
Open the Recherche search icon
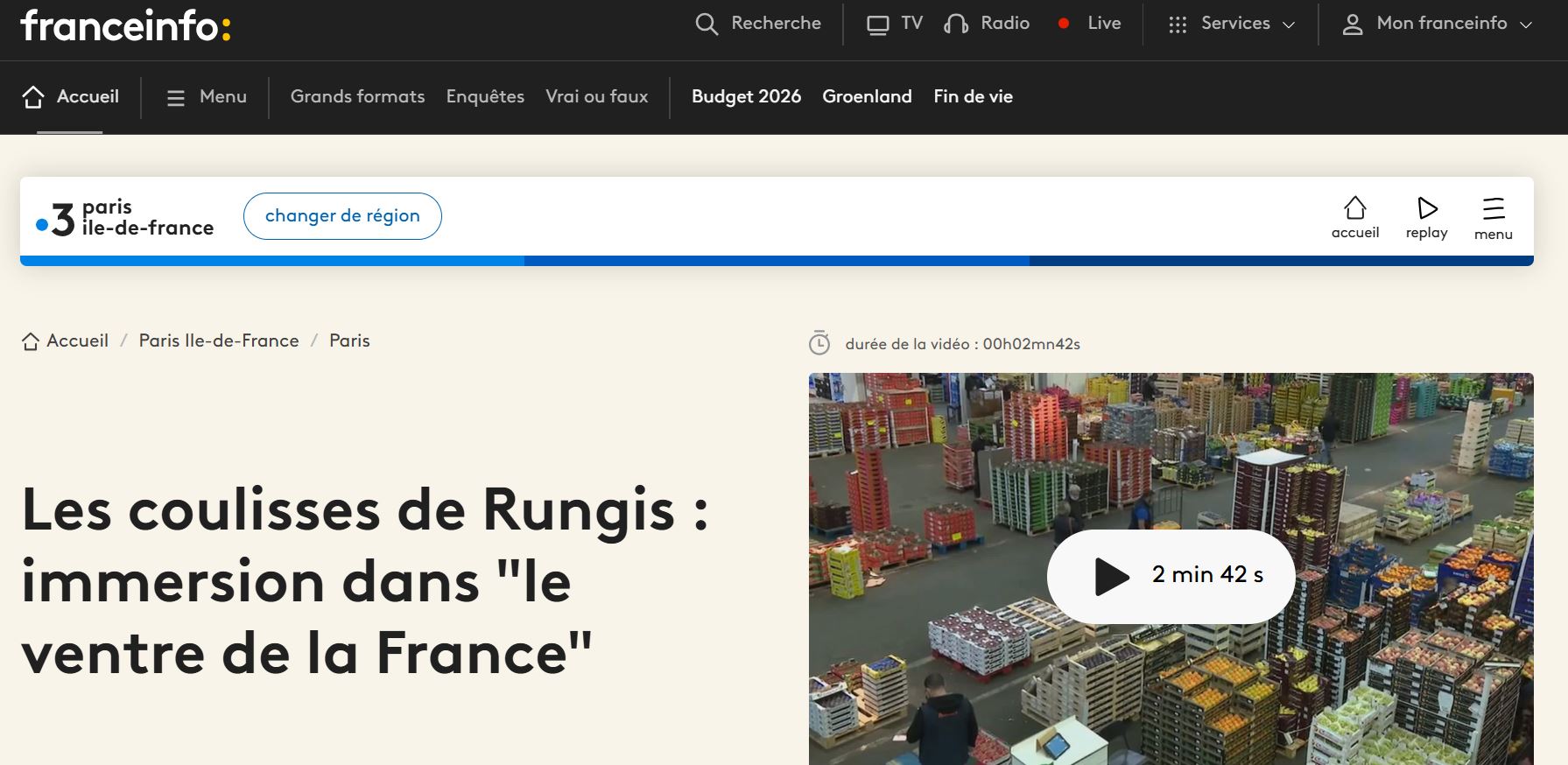click(x=707, y=24)
